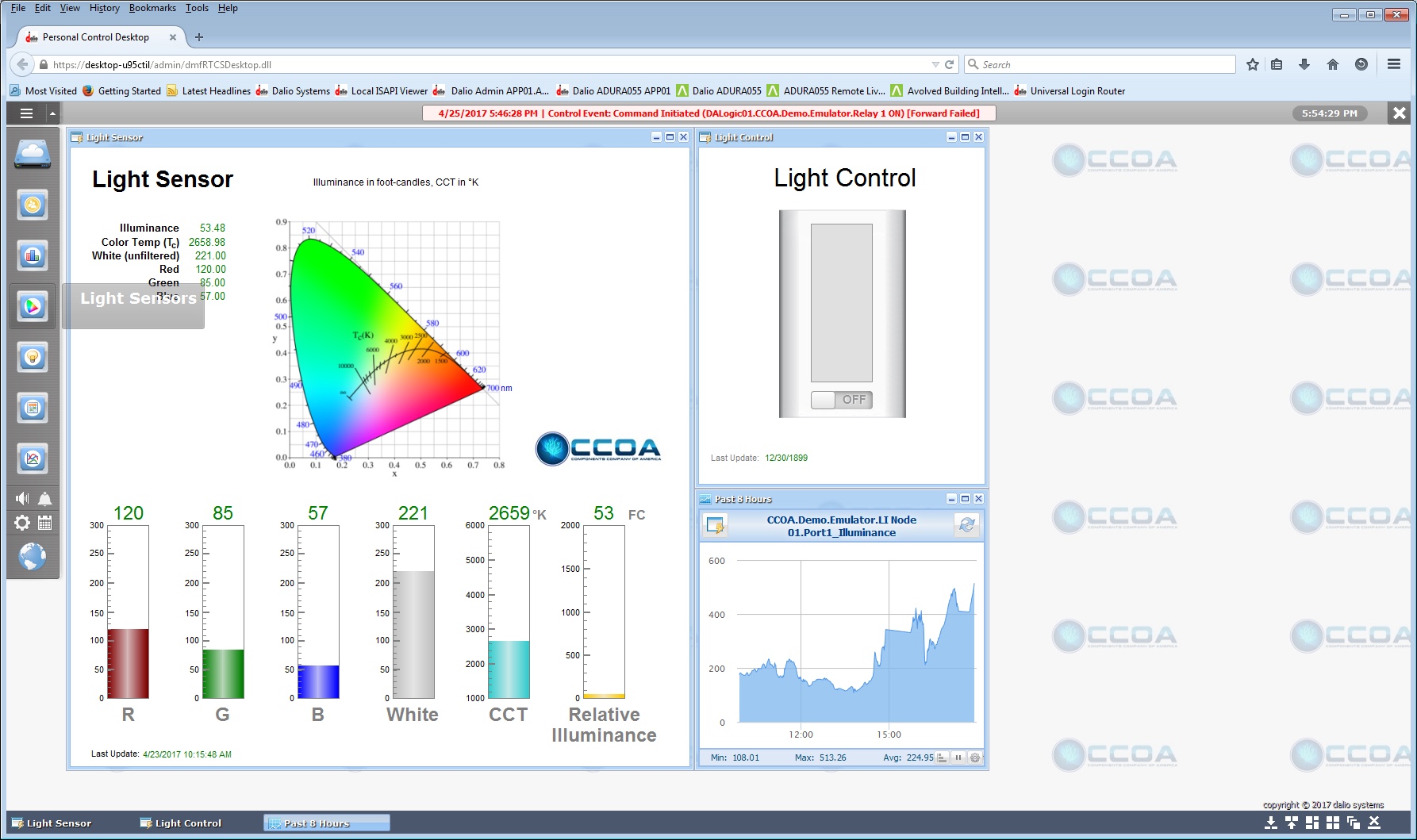Toggle the Light Control OFF switch
Screen dimensions: 1417x840
[842, 400]
